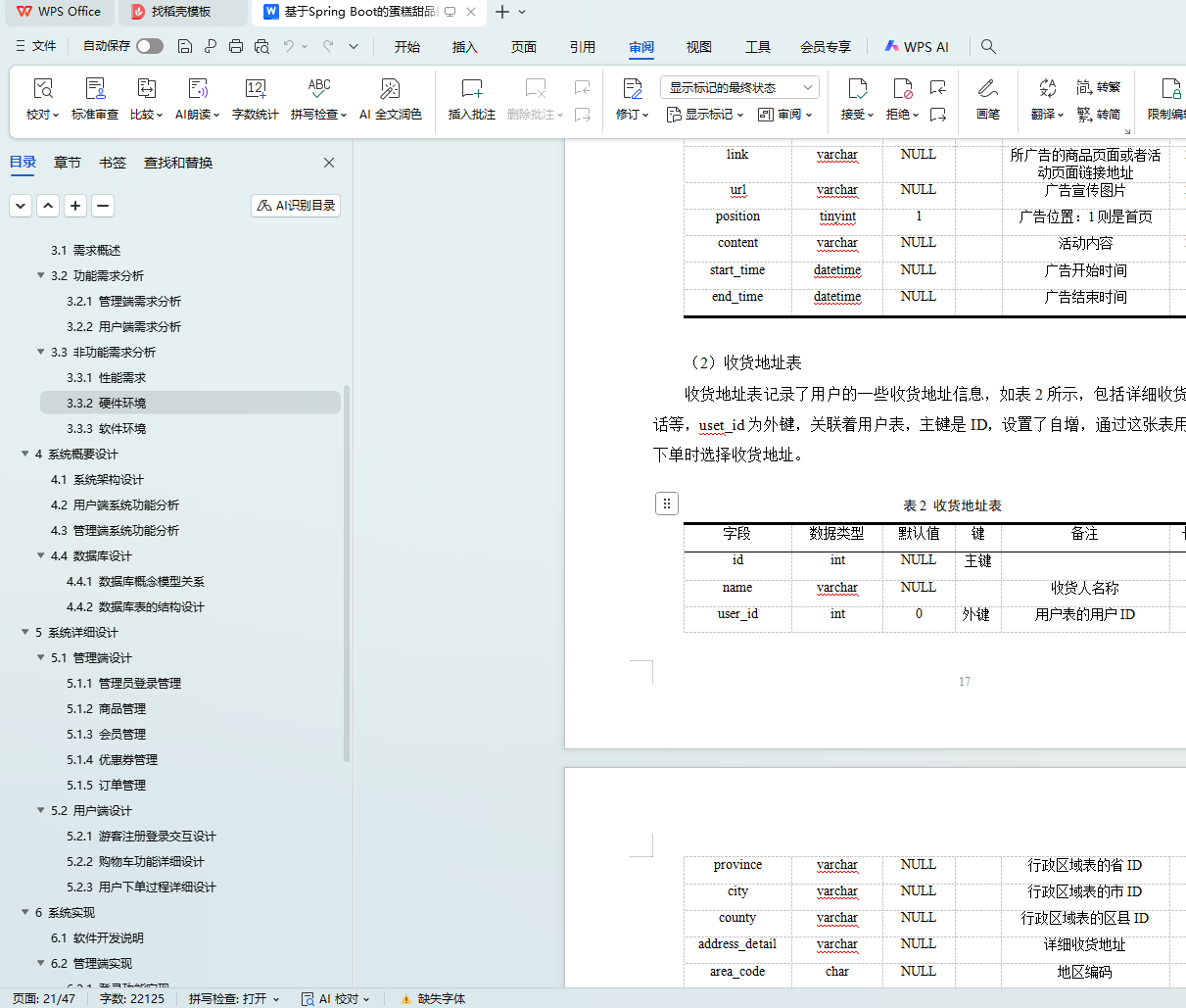Screen dimensions: 1186x1008
Task: Toggle 拼写检查 status in status bar
Action: click(x=233, y=998)
